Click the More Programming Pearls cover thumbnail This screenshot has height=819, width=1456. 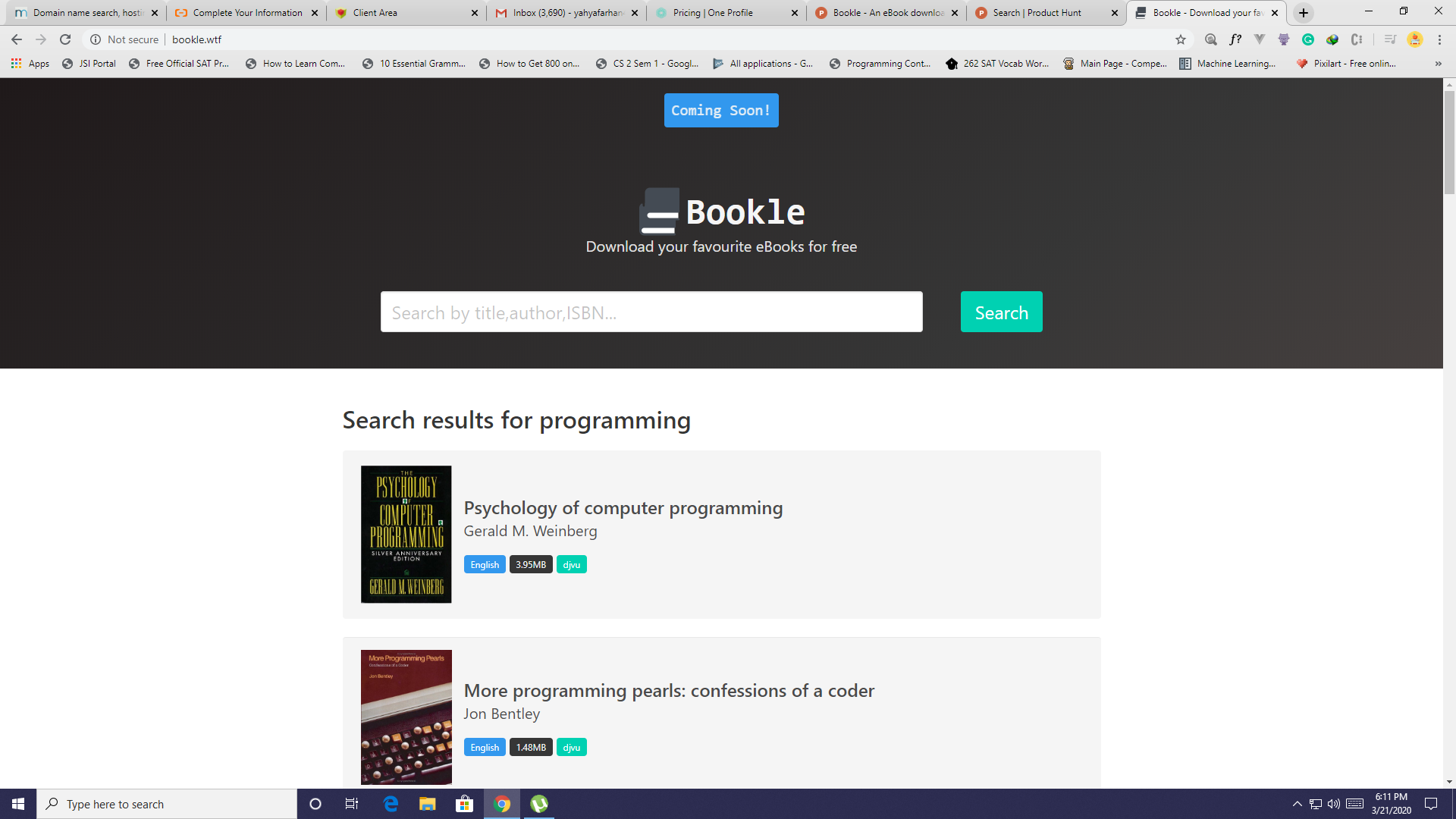(x=406, y=717)
